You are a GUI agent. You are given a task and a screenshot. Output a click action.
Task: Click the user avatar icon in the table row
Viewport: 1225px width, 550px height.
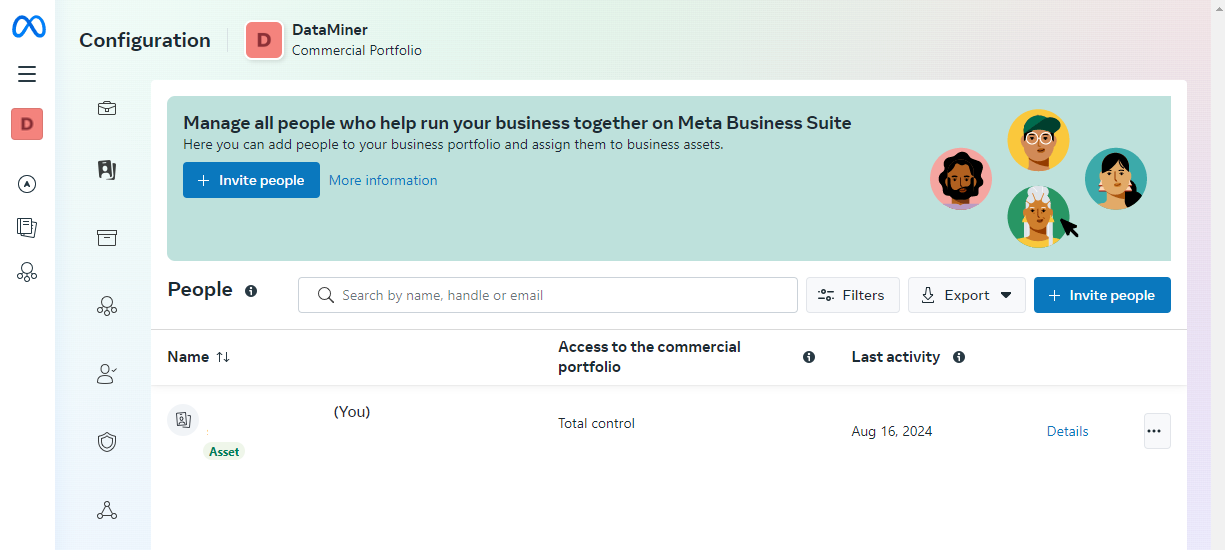pyautogui.click(x=183, y=420)
